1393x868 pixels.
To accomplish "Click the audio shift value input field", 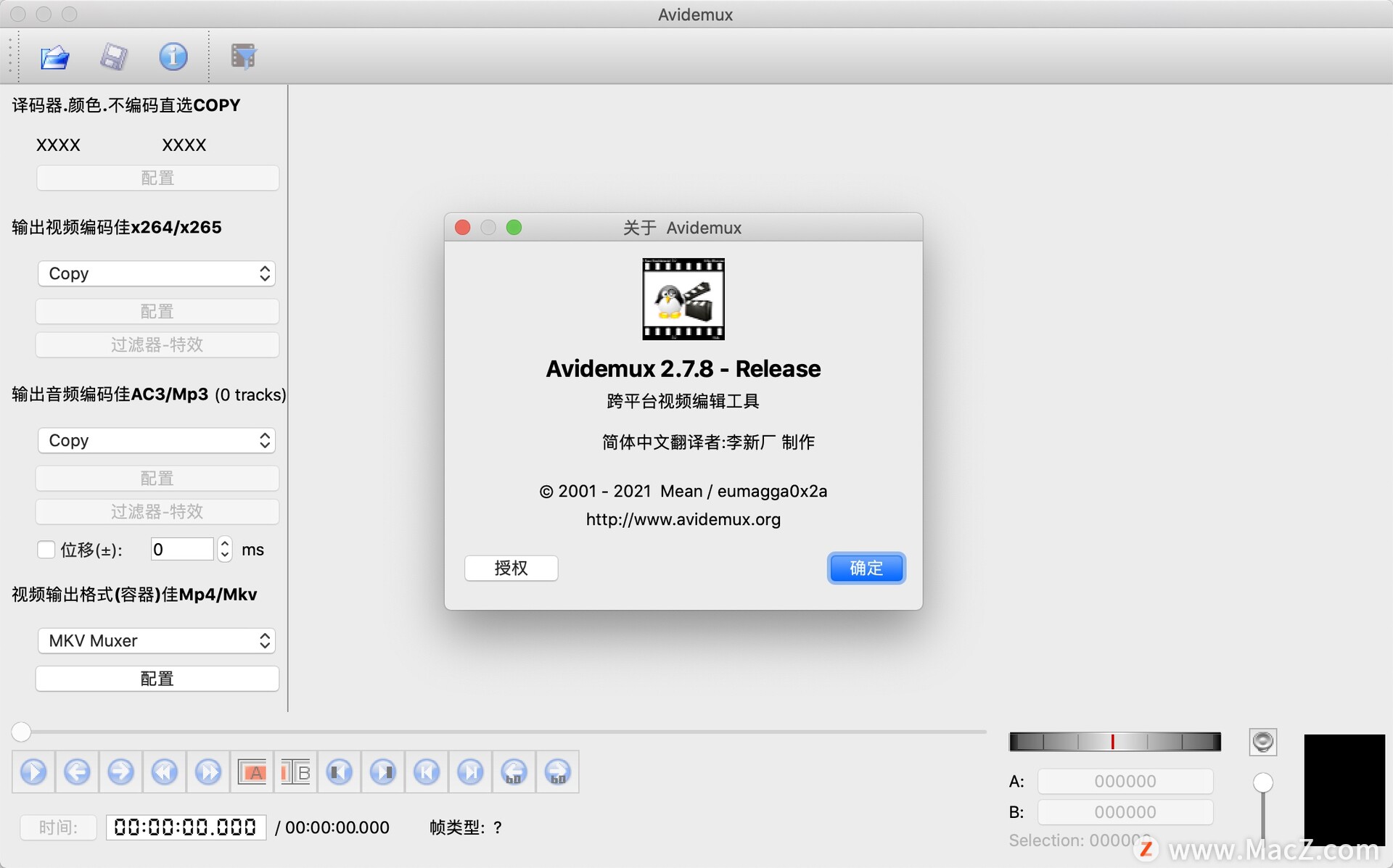I will [182, 550].
